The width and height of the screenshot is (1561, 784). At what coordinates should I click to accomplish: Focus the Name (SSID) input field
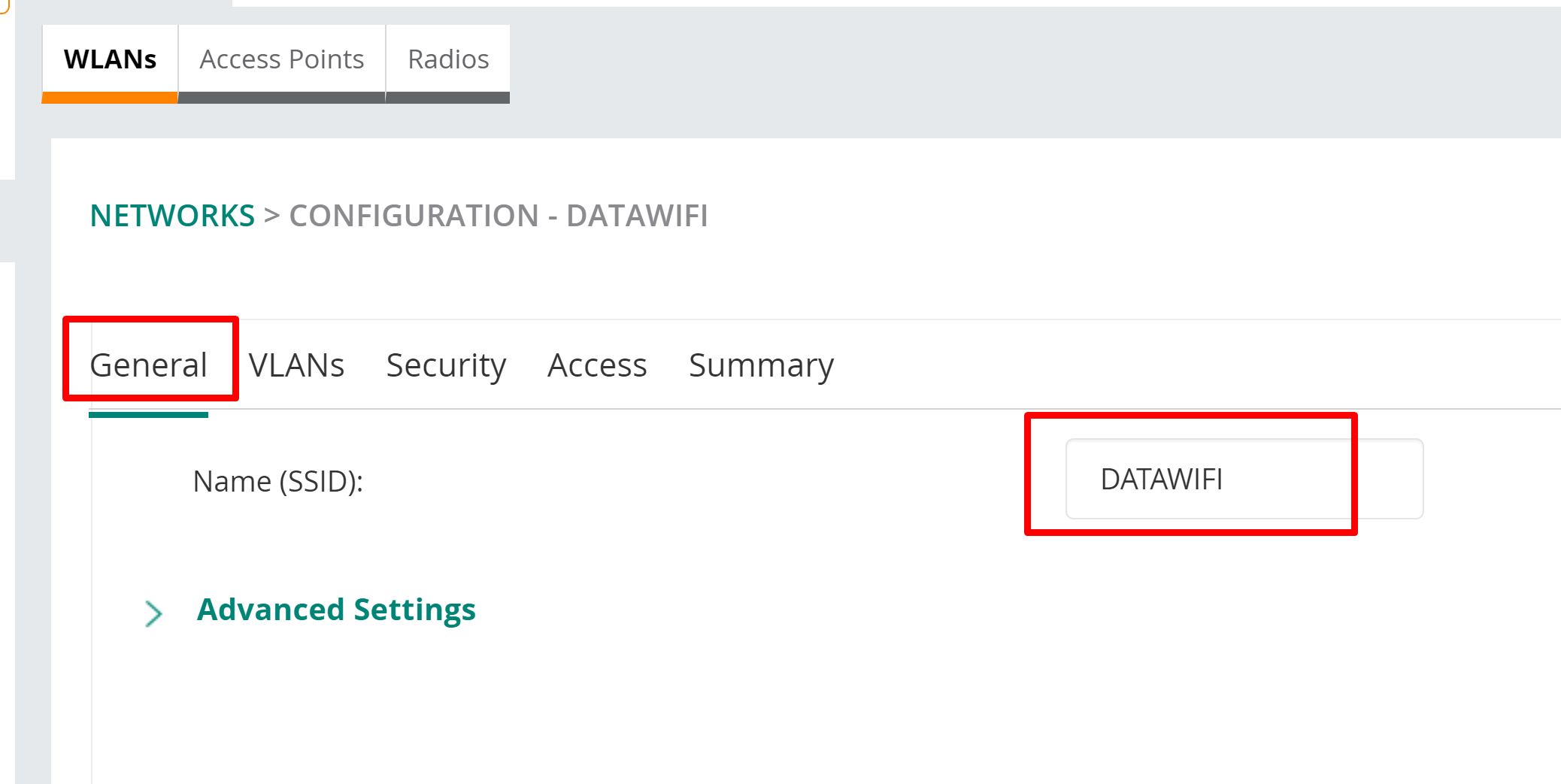(x=1244, y=479)
